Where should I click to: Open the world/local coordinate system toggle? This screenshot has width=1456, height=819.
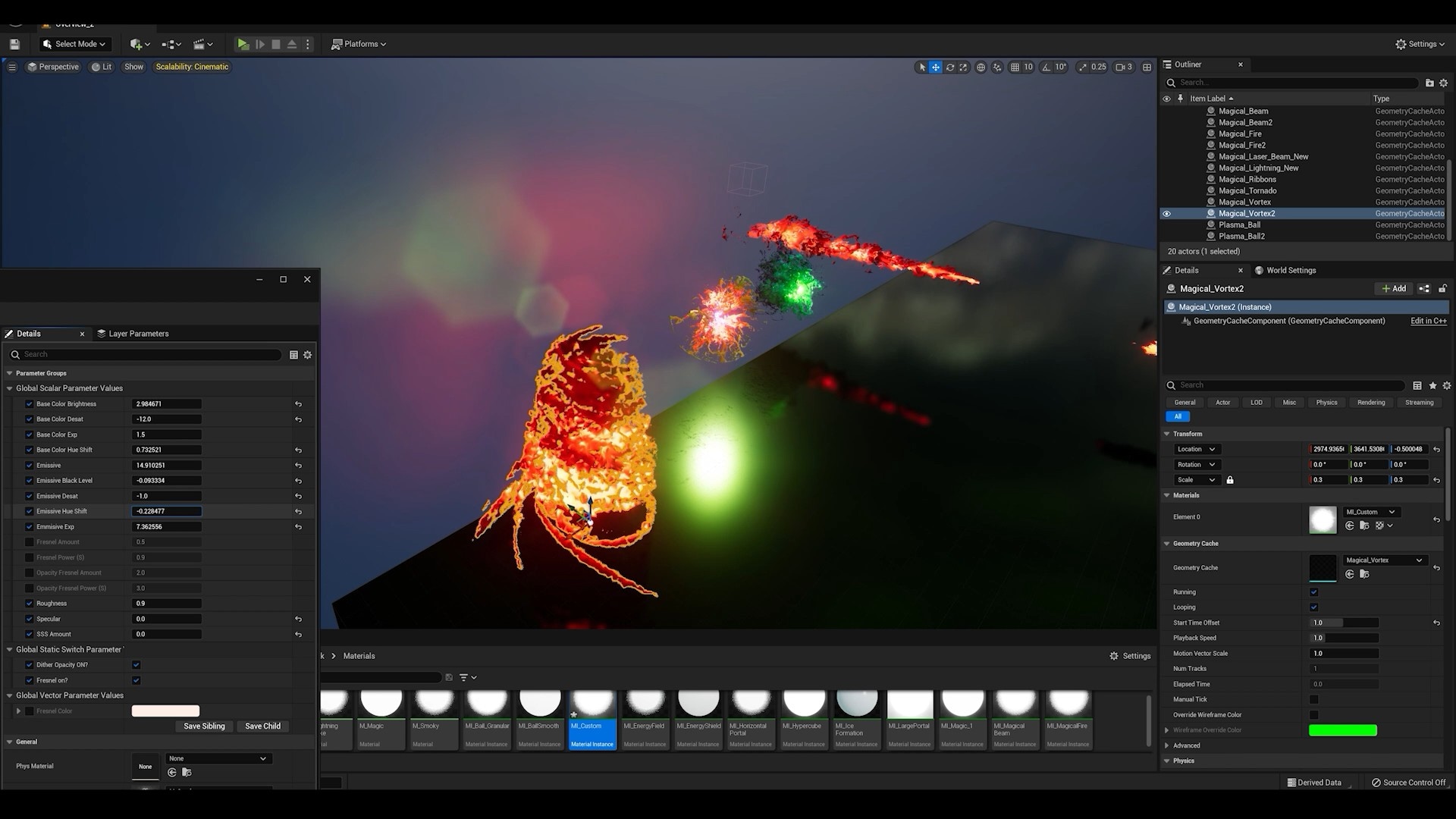(981, 67)
